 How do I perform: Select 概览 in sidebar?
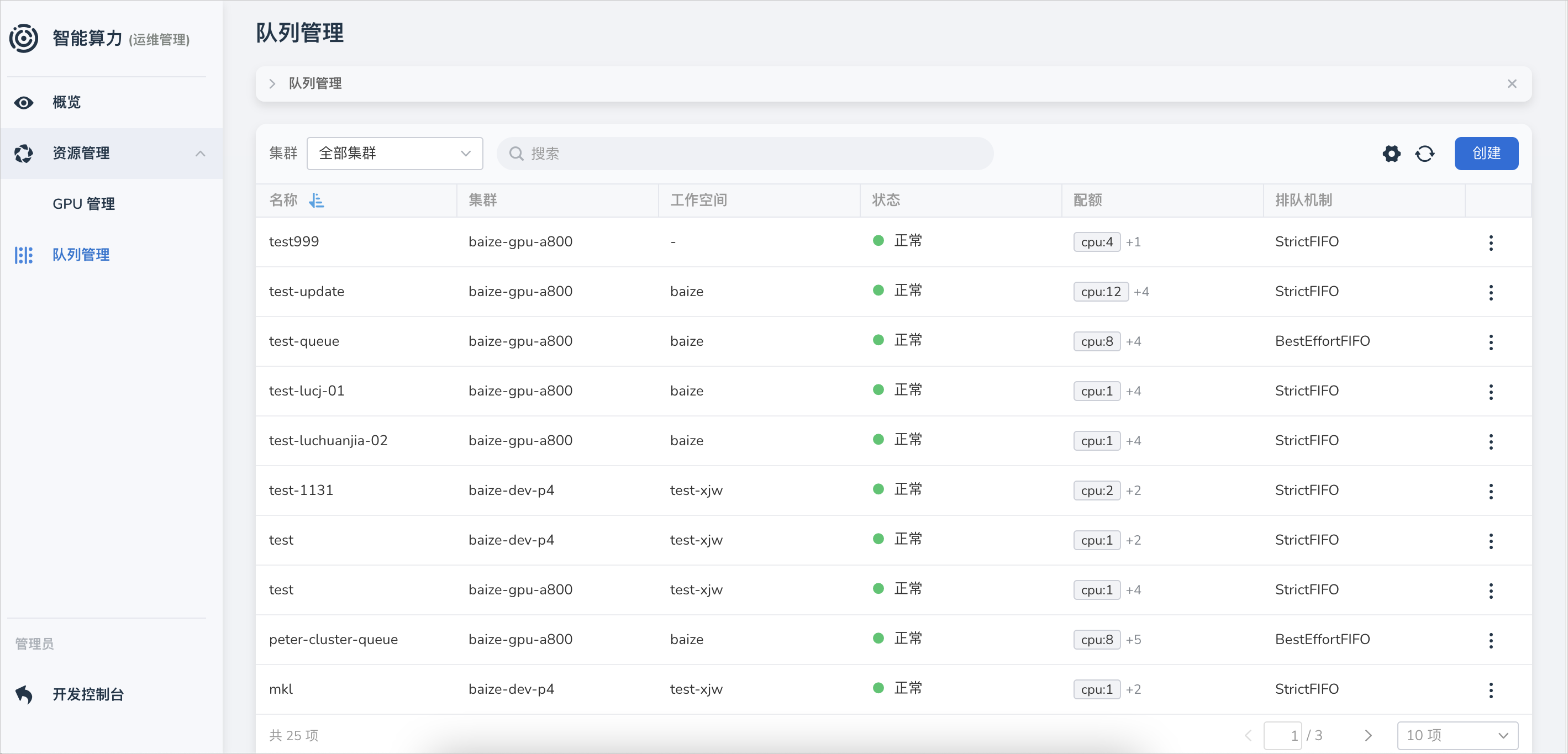[66, 102]
